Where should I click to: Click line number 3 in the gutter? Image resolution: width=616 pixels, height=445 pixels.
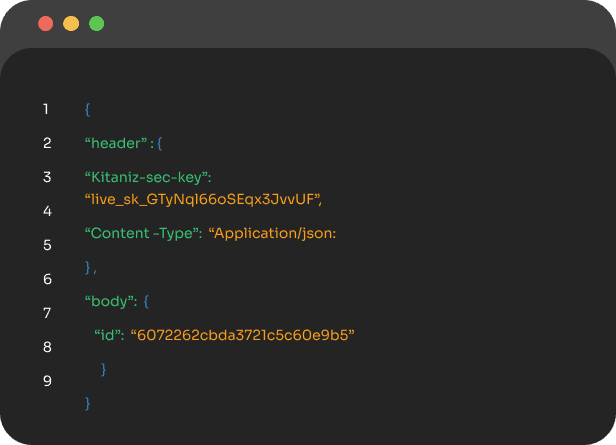point(46,177)
